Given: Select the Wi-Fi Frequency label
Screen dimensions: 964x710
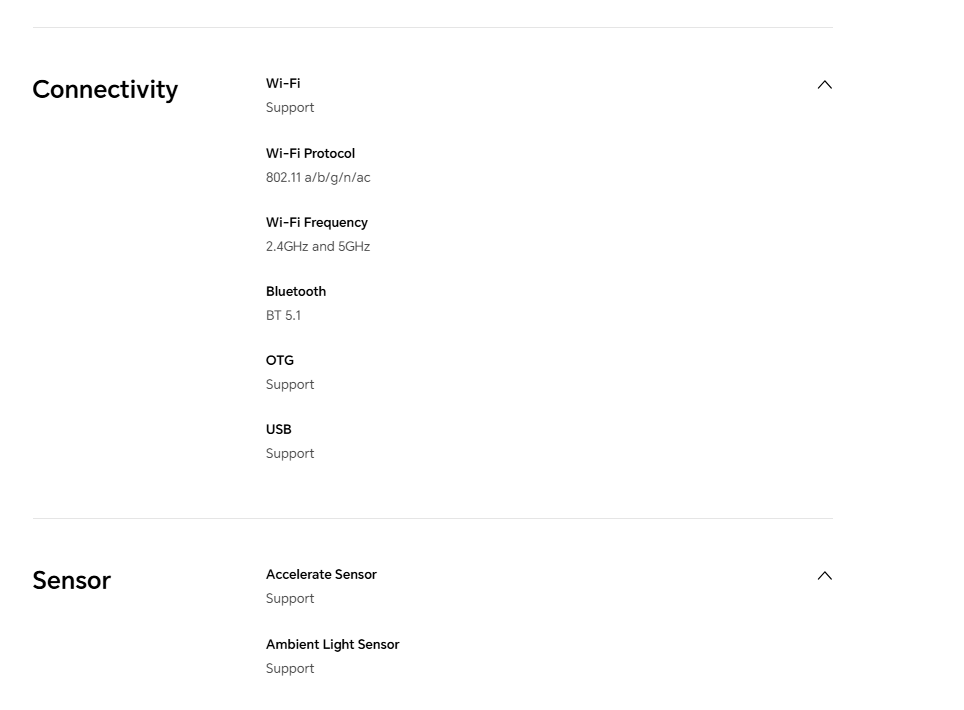Looking at the screenshot, I should coord(317,223).
